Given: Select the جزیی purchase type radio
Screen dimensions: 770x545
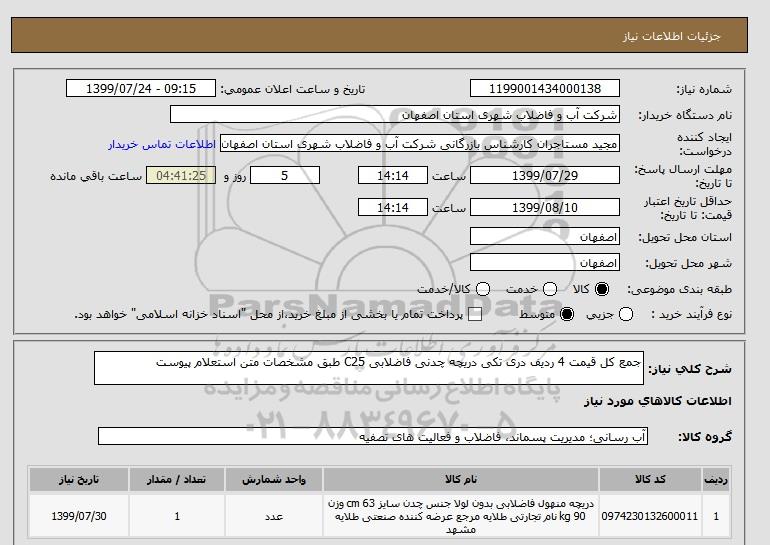Looking at the screenshot, I should (x=626, y=314).
